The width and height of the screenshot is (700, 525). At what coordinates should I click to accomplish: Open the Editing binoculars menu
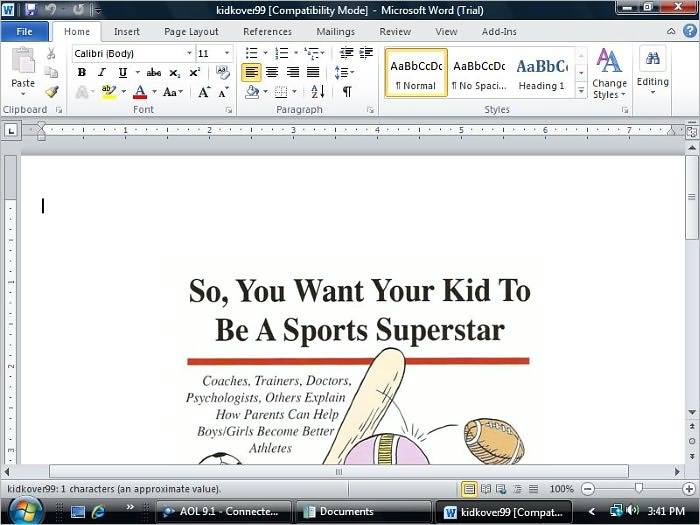coord(652,70)
